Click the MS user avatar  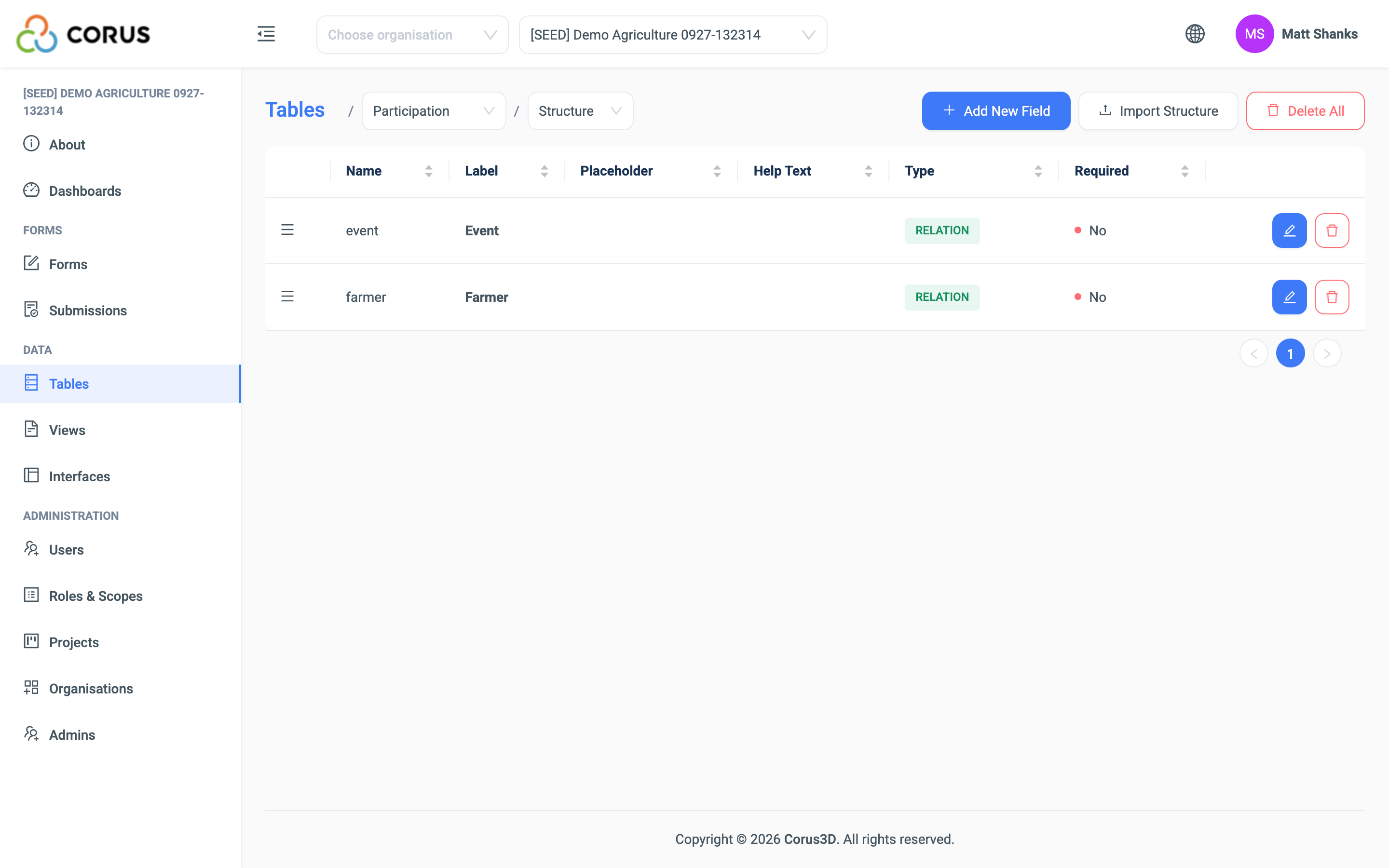tap(1254, 34)
